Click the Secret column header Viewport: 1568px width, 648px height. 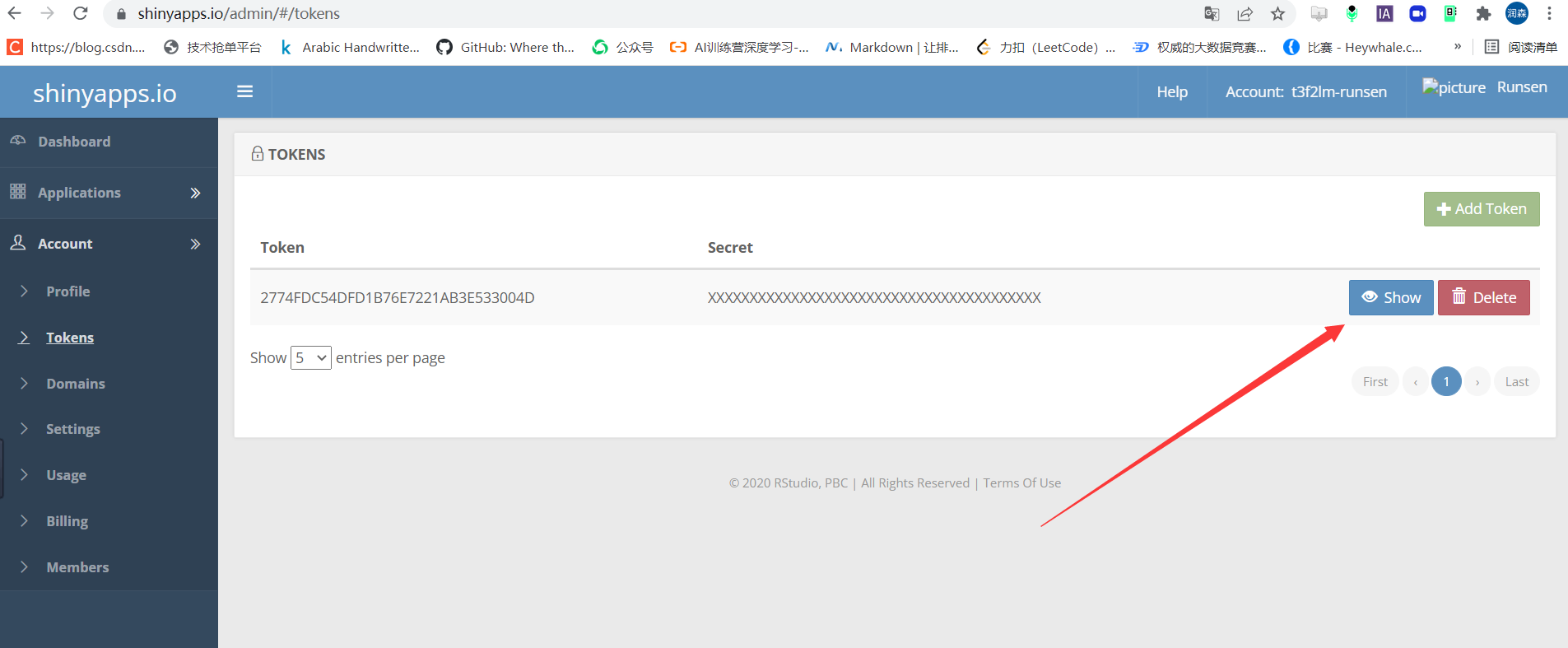tap(730, 248)
